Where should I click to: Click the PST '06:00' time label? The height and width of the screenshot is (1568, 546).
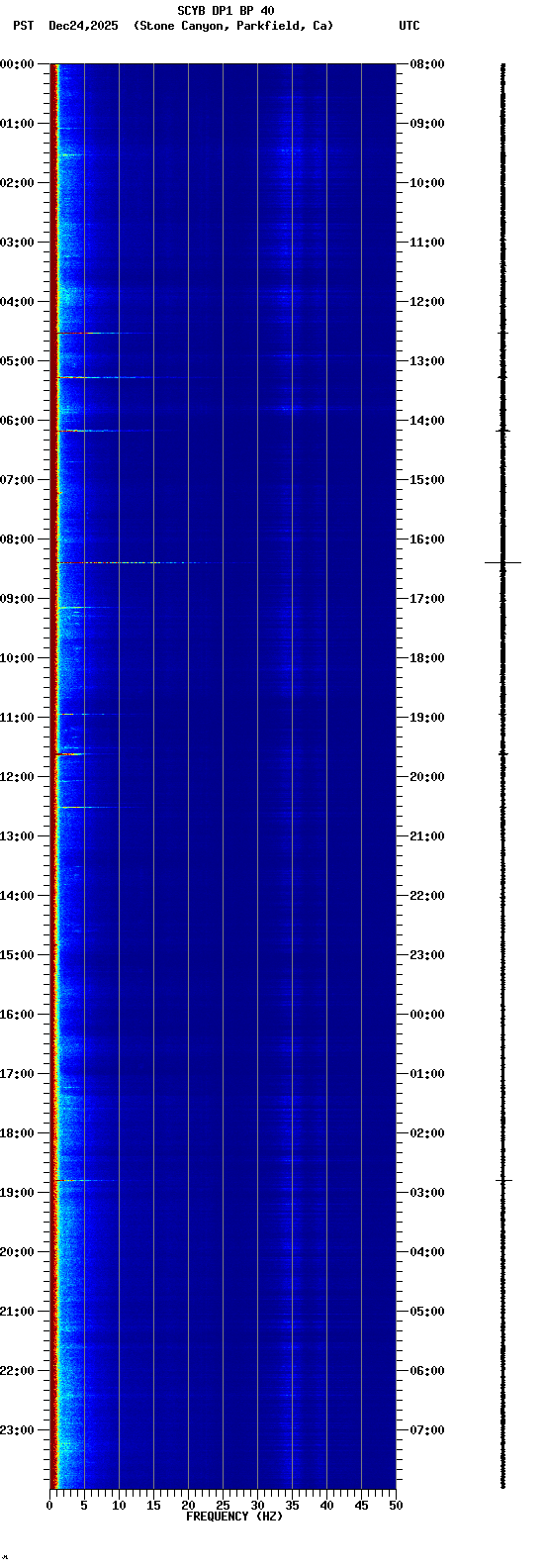17,421
